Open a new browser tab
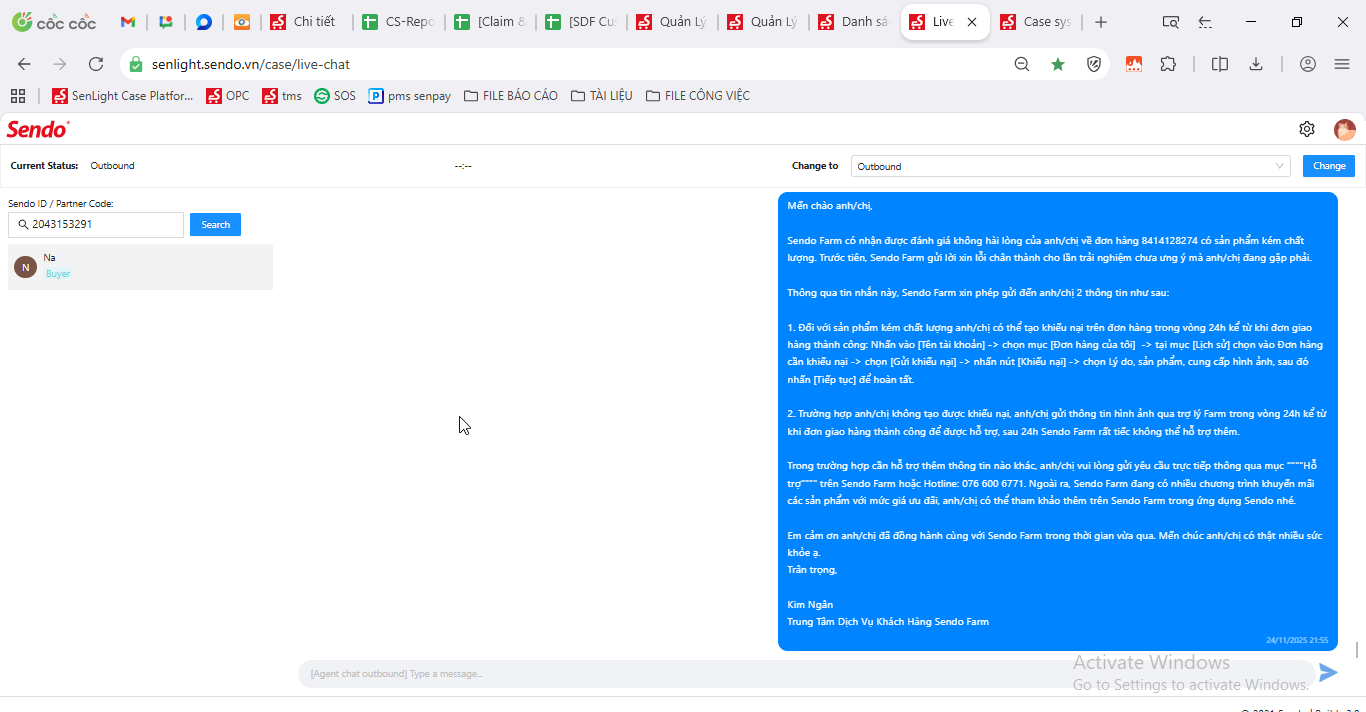Viewport: 1366px width, 712px height. pyautogui.click(x=1101, y=22)
